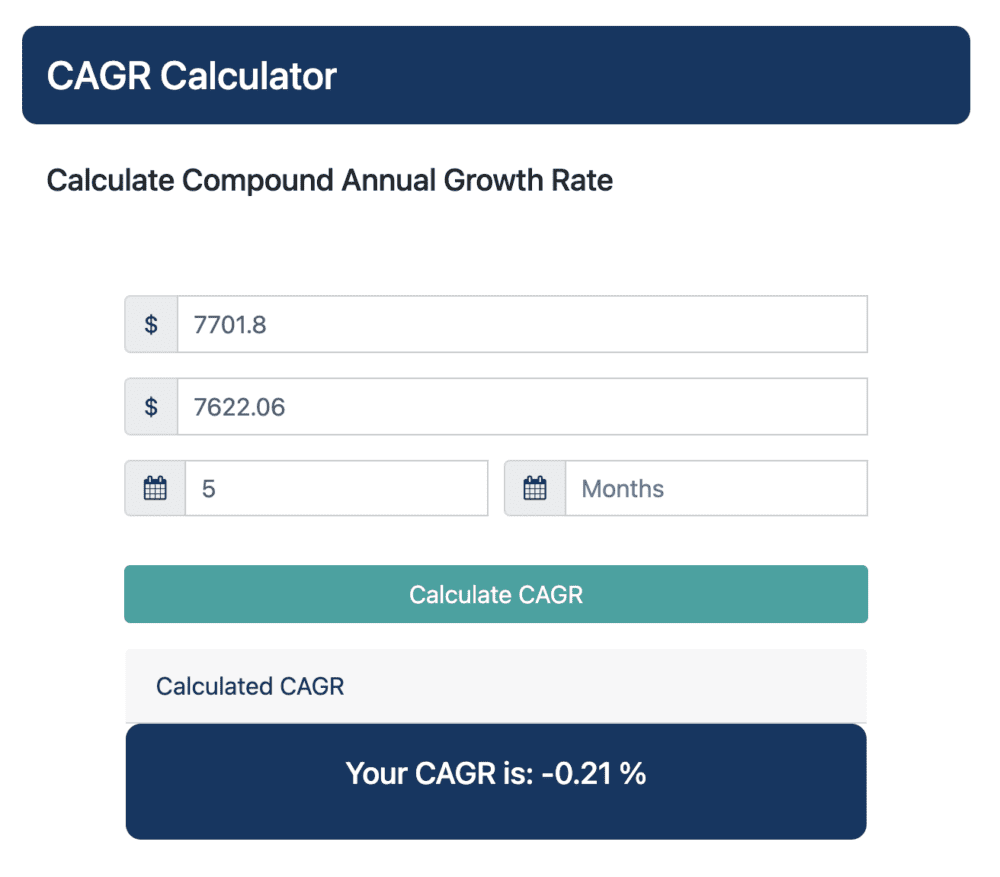Select the field containing 7701.8
The image size is (1000, 877).
[x=521, y=324]
